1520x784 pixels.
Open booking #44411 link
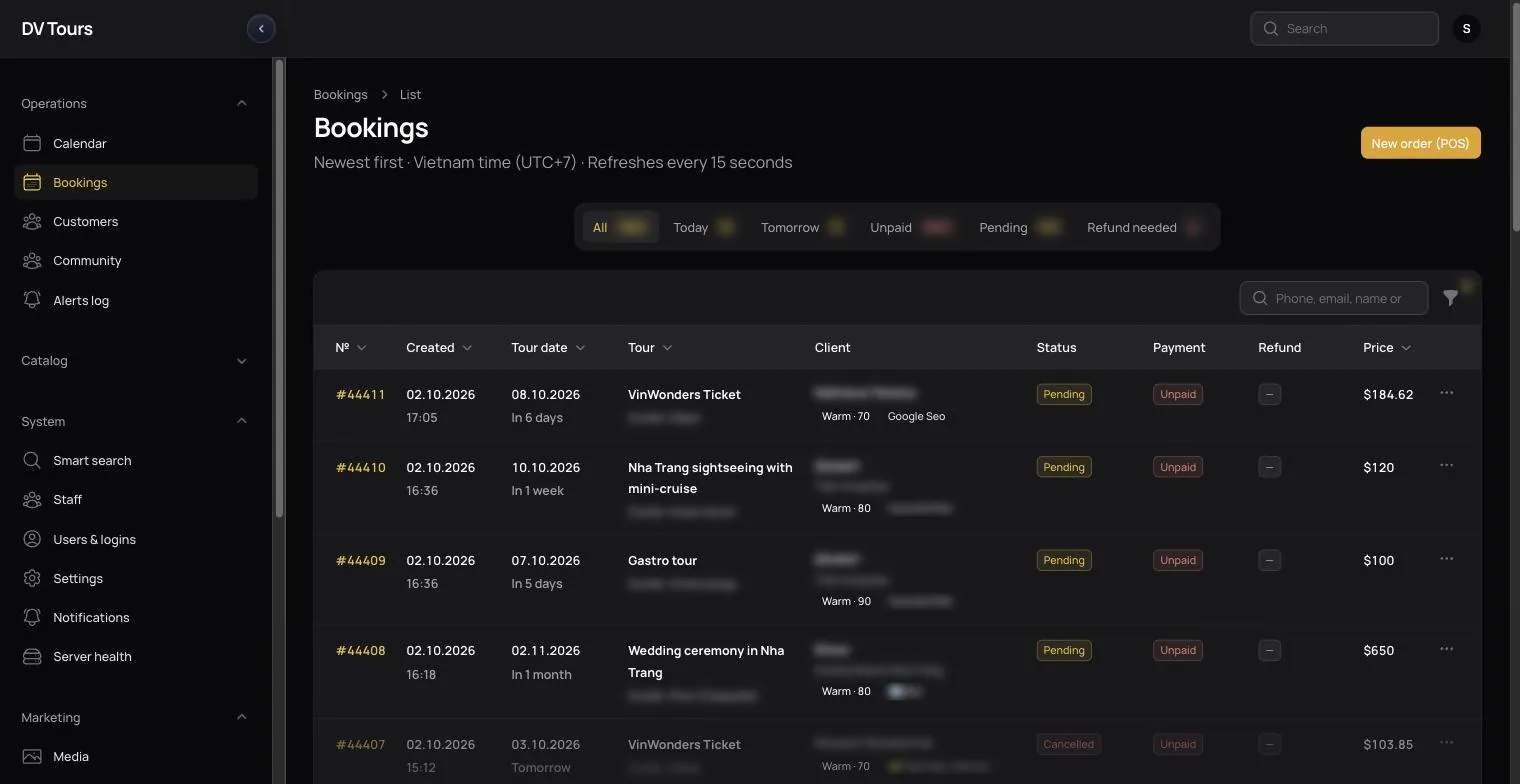360,394
